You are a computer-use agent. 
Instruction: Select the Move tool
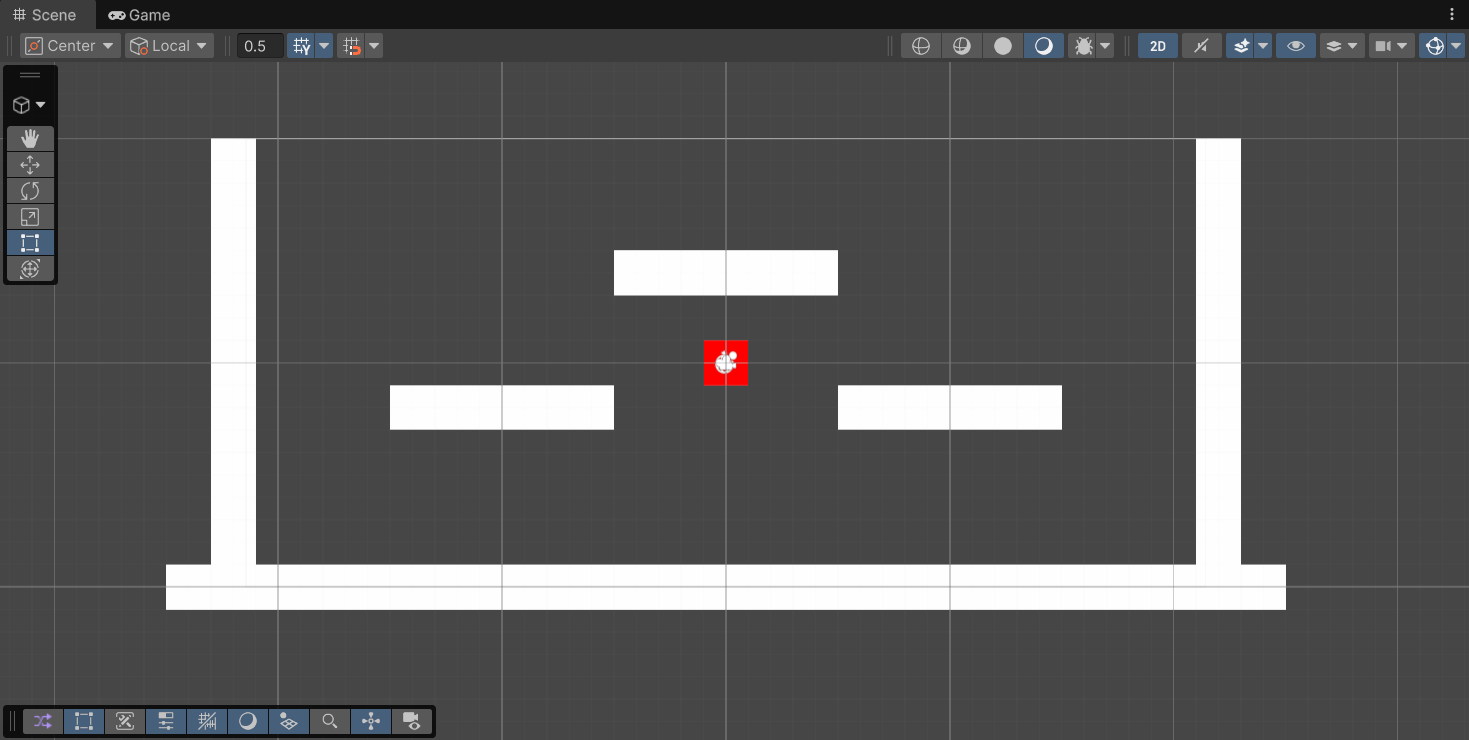pyautogui.click(x=30, y=164)
